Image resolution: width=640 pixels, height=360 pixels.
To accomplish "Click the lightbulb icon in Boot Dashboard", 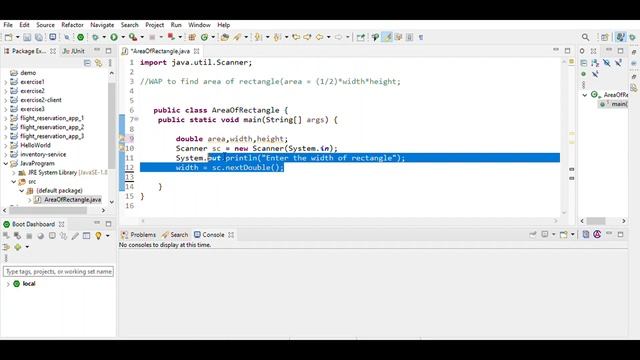I will (98, 236).
